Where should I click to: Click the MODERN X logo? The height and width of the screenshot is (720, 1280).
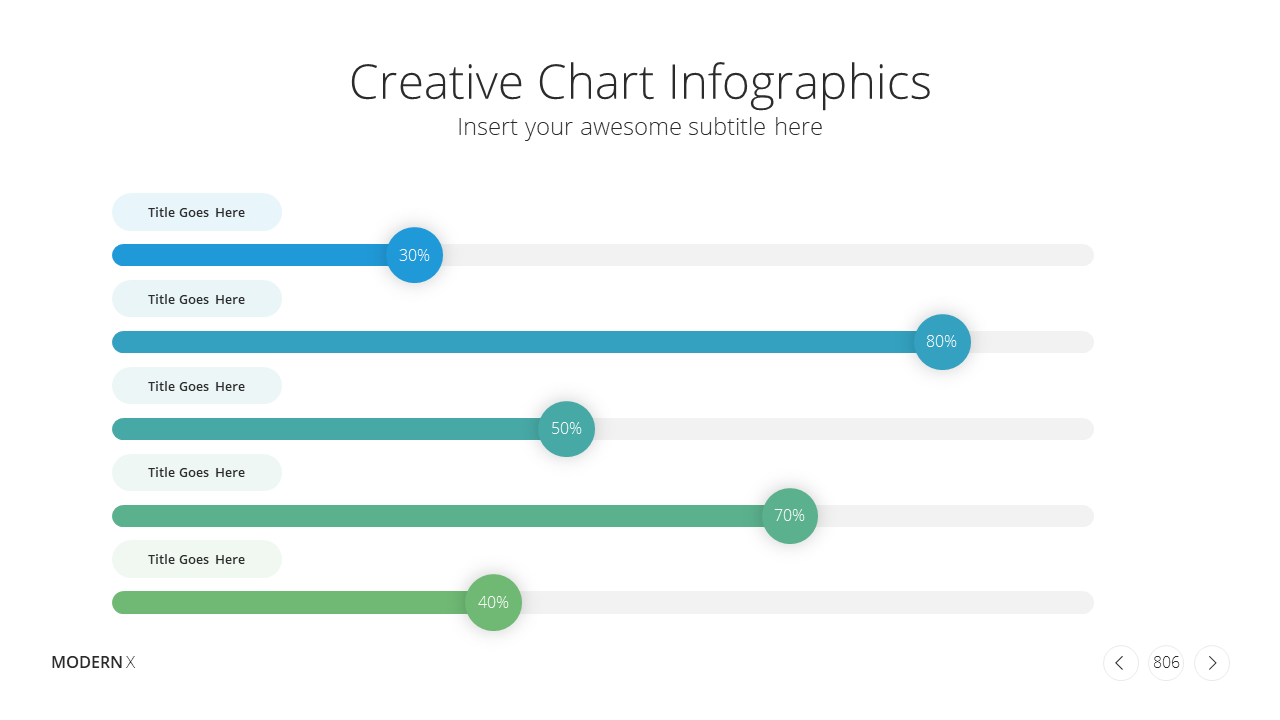pos(93,662)
